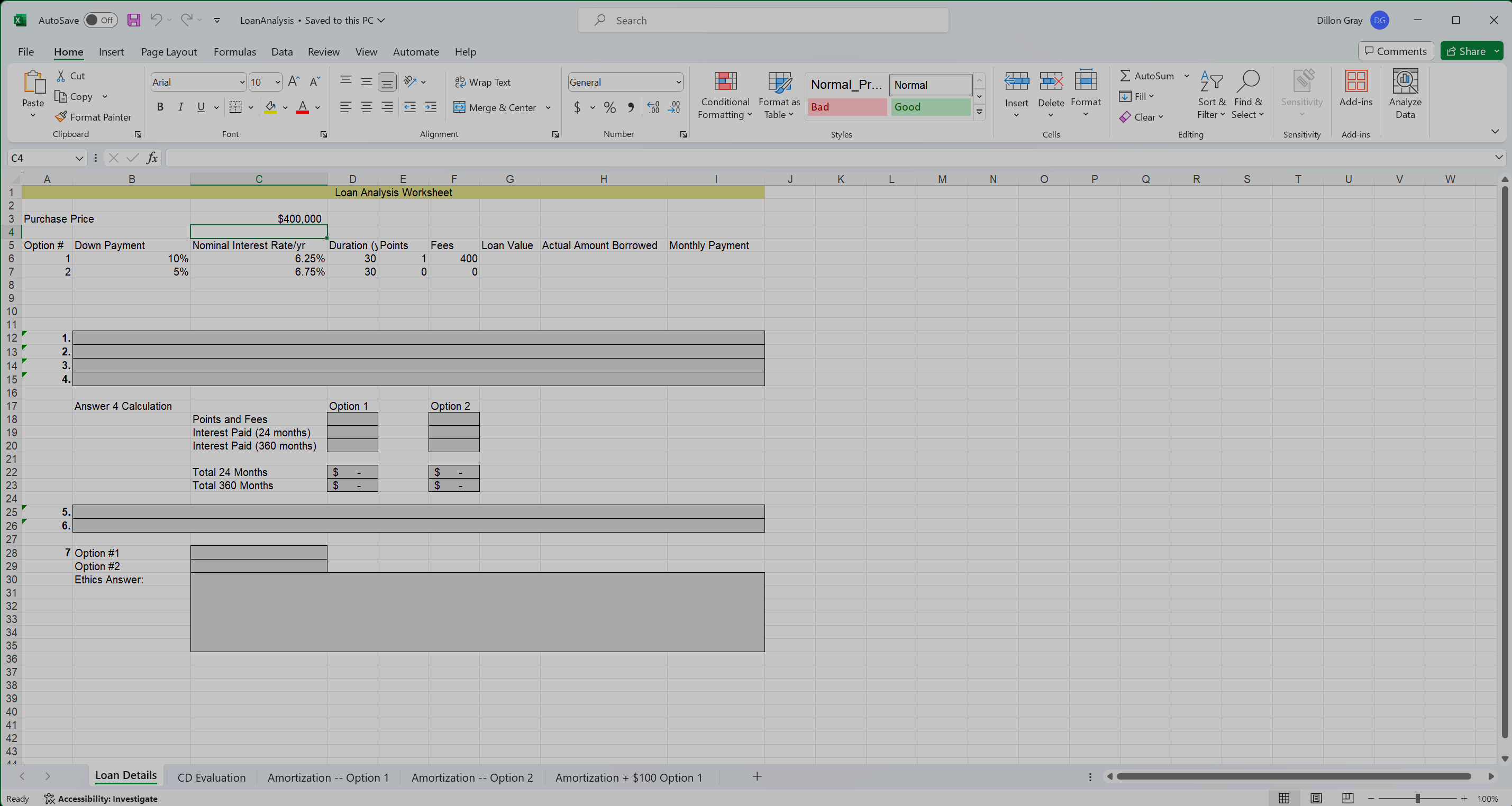Viewport: 1512px width, 806px height.
Task: Open Sort & Filter options
Action: pos(1212,95)
